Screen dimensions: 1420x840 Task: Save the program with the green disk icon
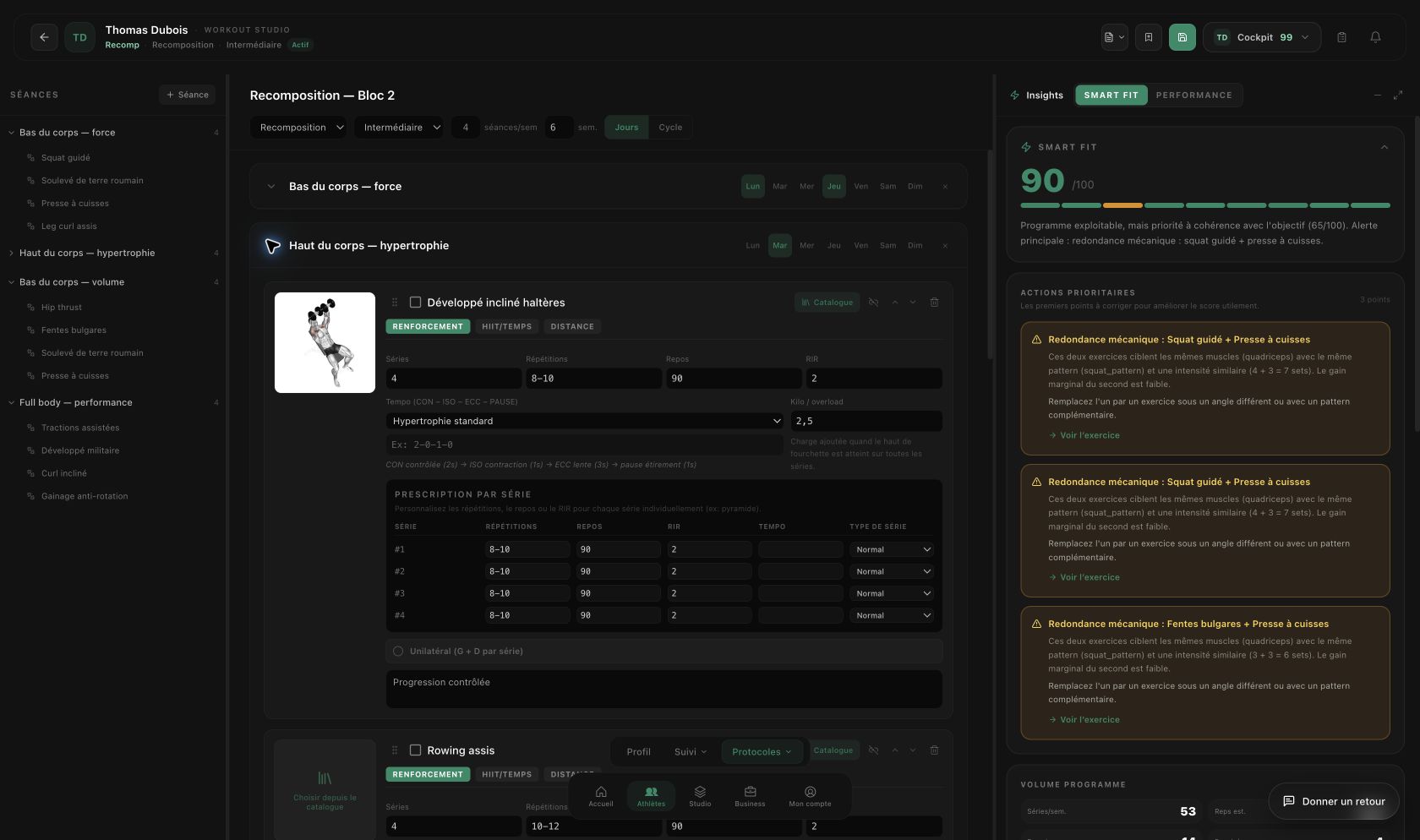click(1182, 37)
